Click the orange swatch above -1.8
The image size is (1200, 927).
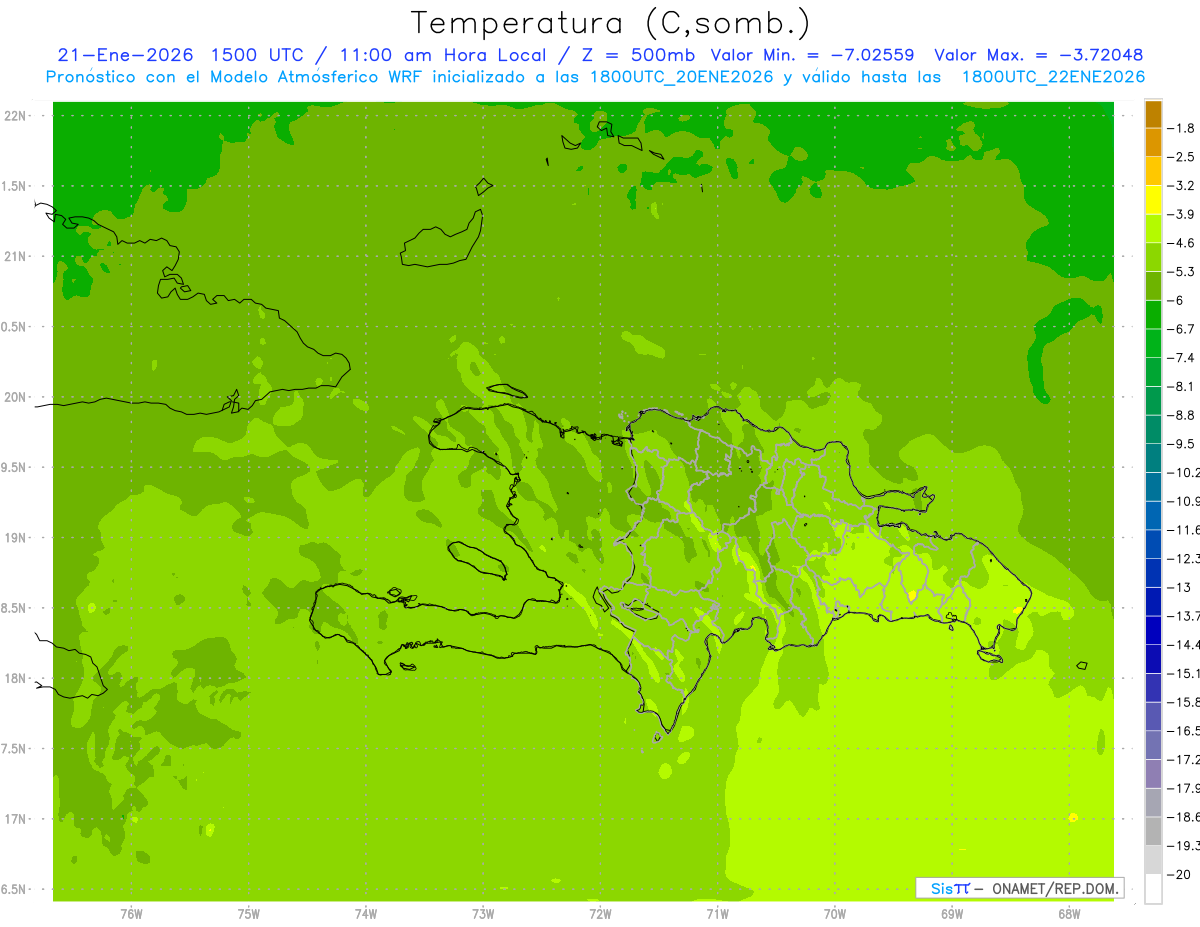[x=1153, y=114]
